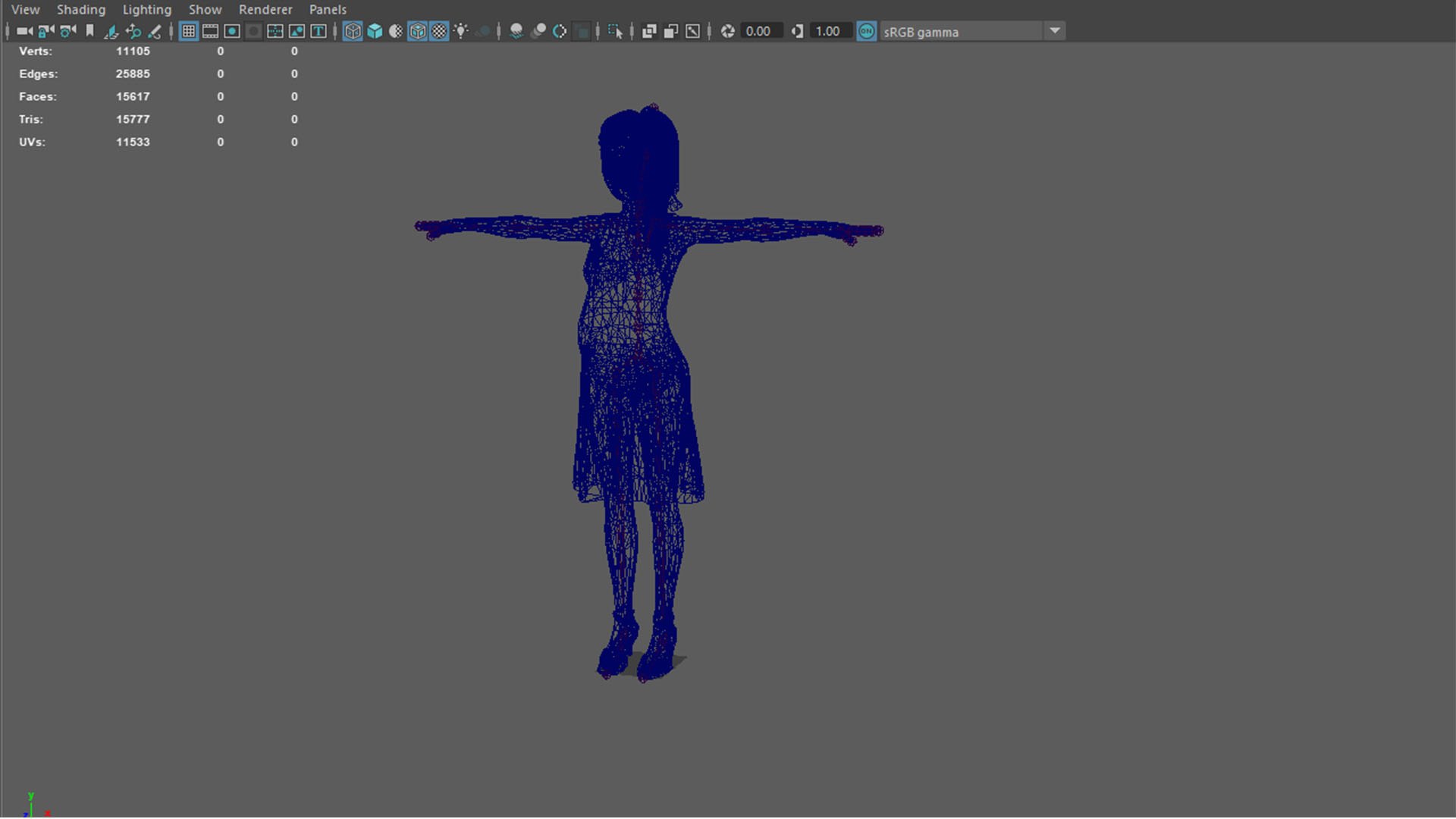Toggle the Motion Blur icon
Image resolution: width=1456 pixels, height=819 pixels.
tap(538, 31)
